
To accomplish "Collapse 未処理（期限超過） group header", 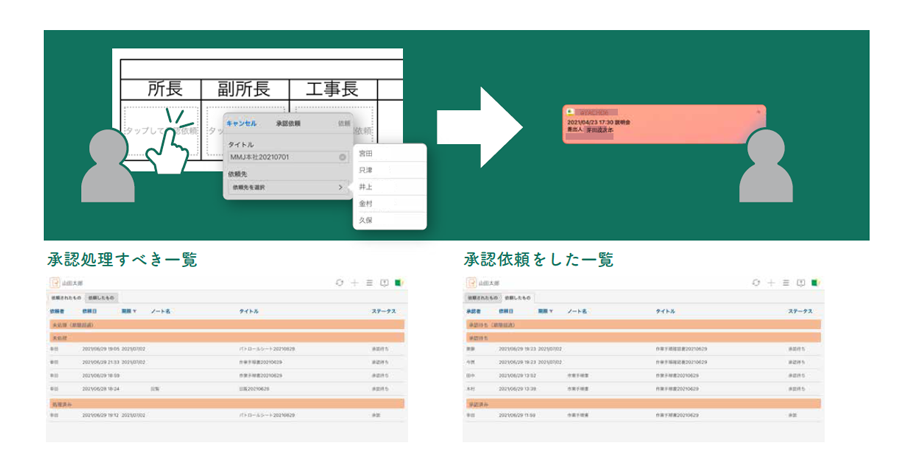I will coord(228,325).
